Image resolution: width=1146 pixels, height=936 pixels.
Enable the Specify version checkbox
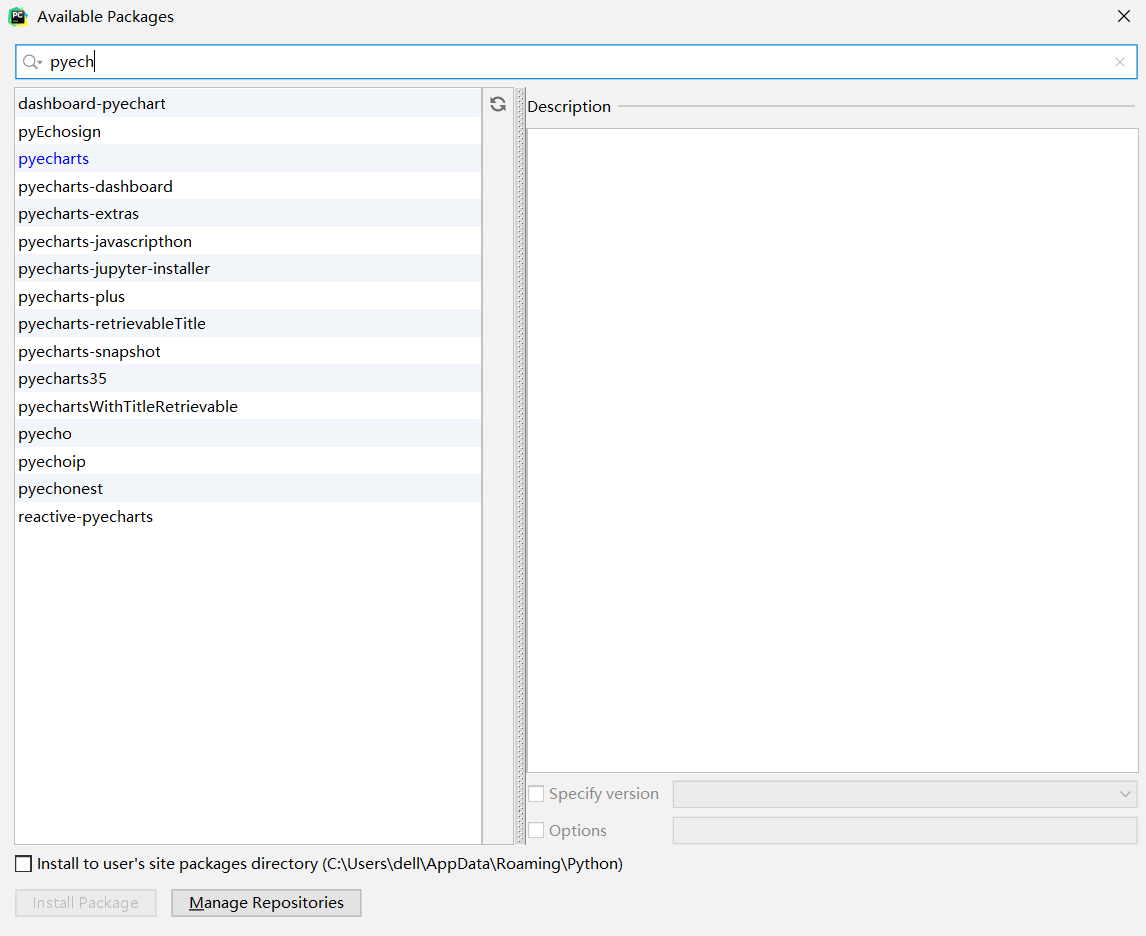(x=536, y=793)
